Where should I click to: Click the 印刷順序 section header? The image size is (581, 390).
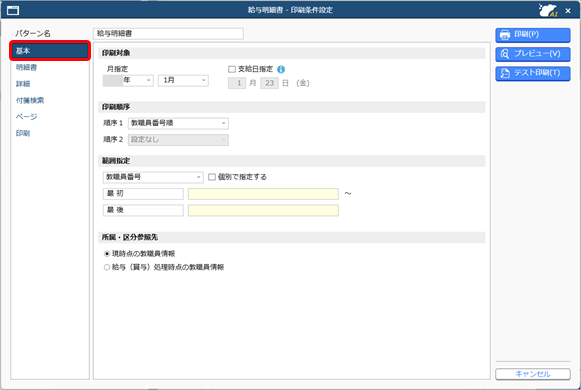292,107
